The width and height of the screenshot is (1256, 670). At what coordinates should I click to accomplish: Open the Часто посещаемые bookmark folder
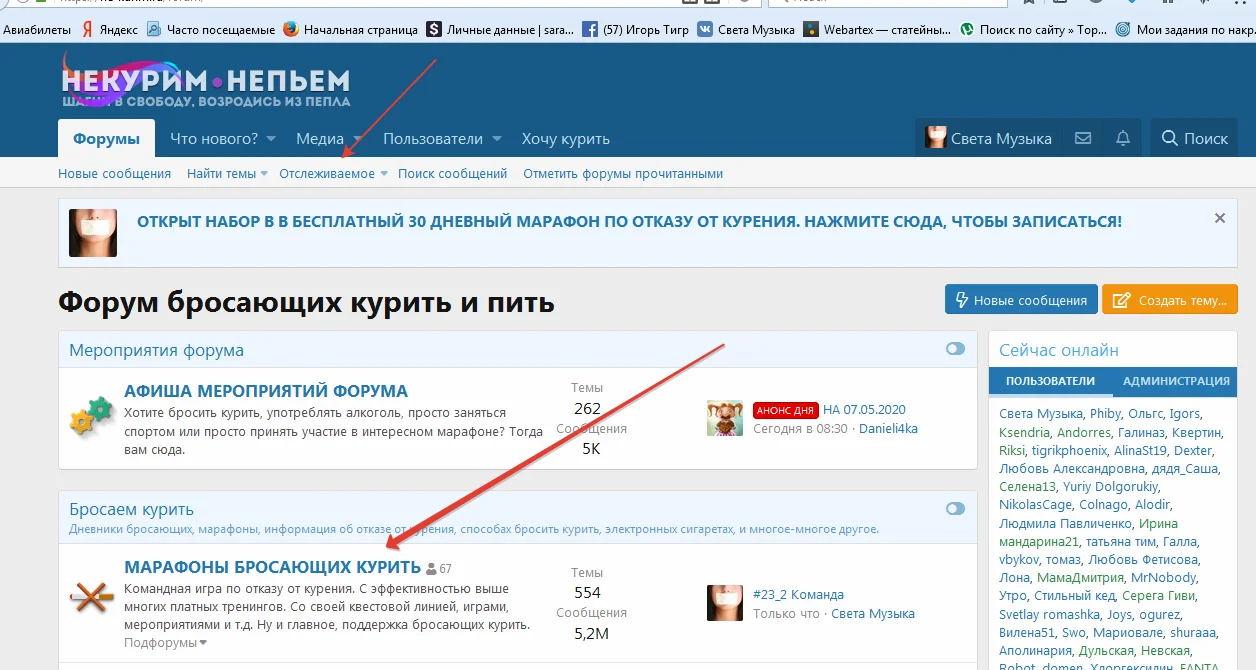point(211,29)
